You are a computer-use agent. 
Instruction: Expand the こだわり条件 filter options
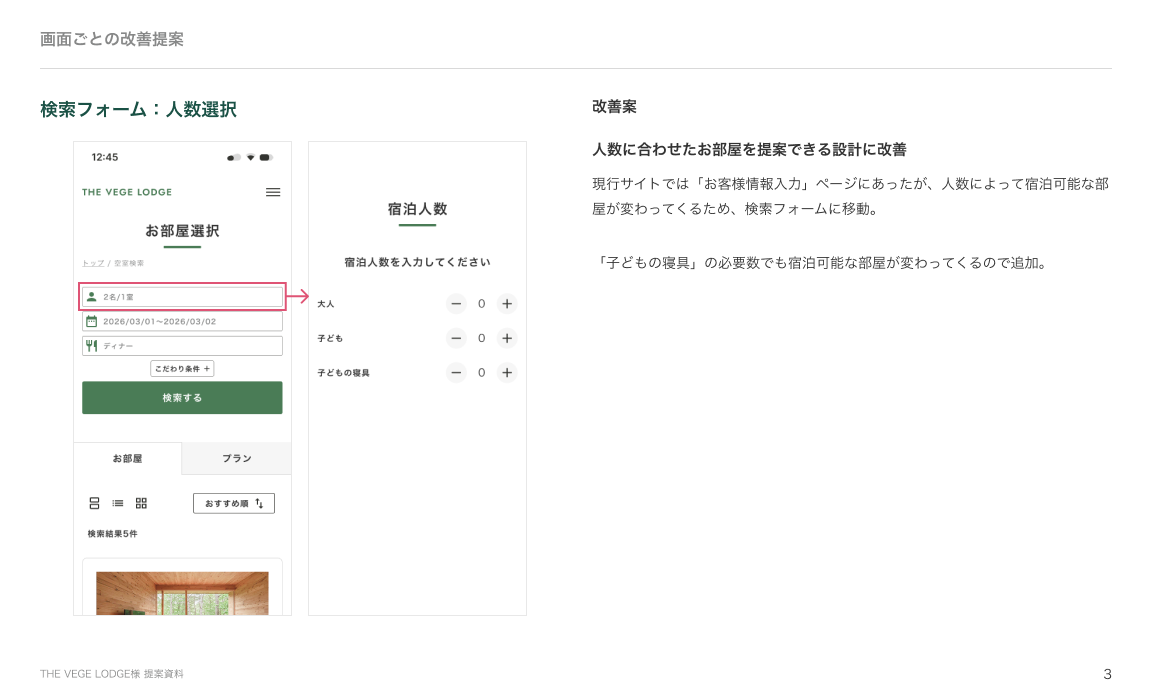coord(182,369)
